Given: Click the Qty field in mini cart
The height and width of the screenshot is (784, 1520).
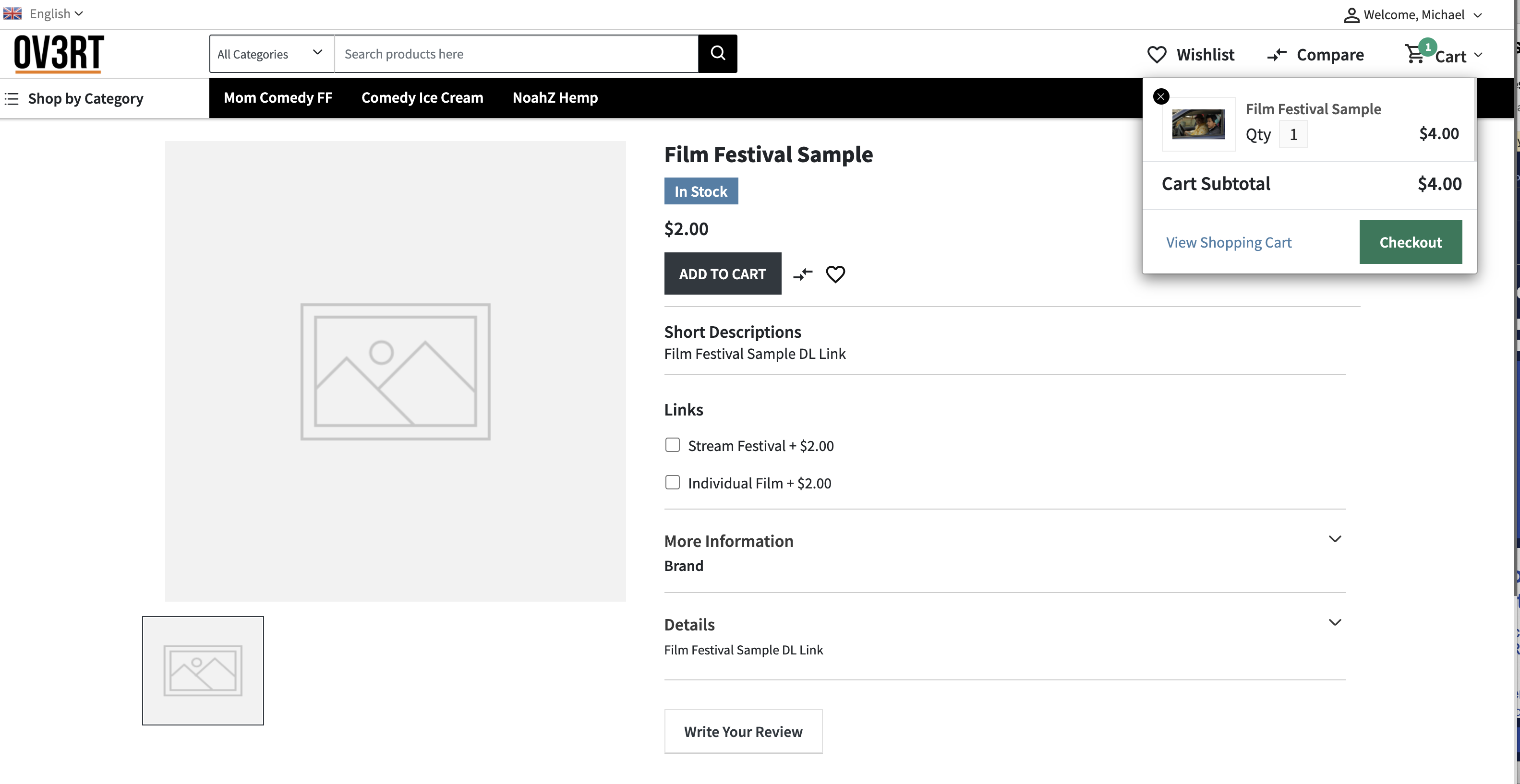Looking at the screenshot, I should tap(1293, 134).
